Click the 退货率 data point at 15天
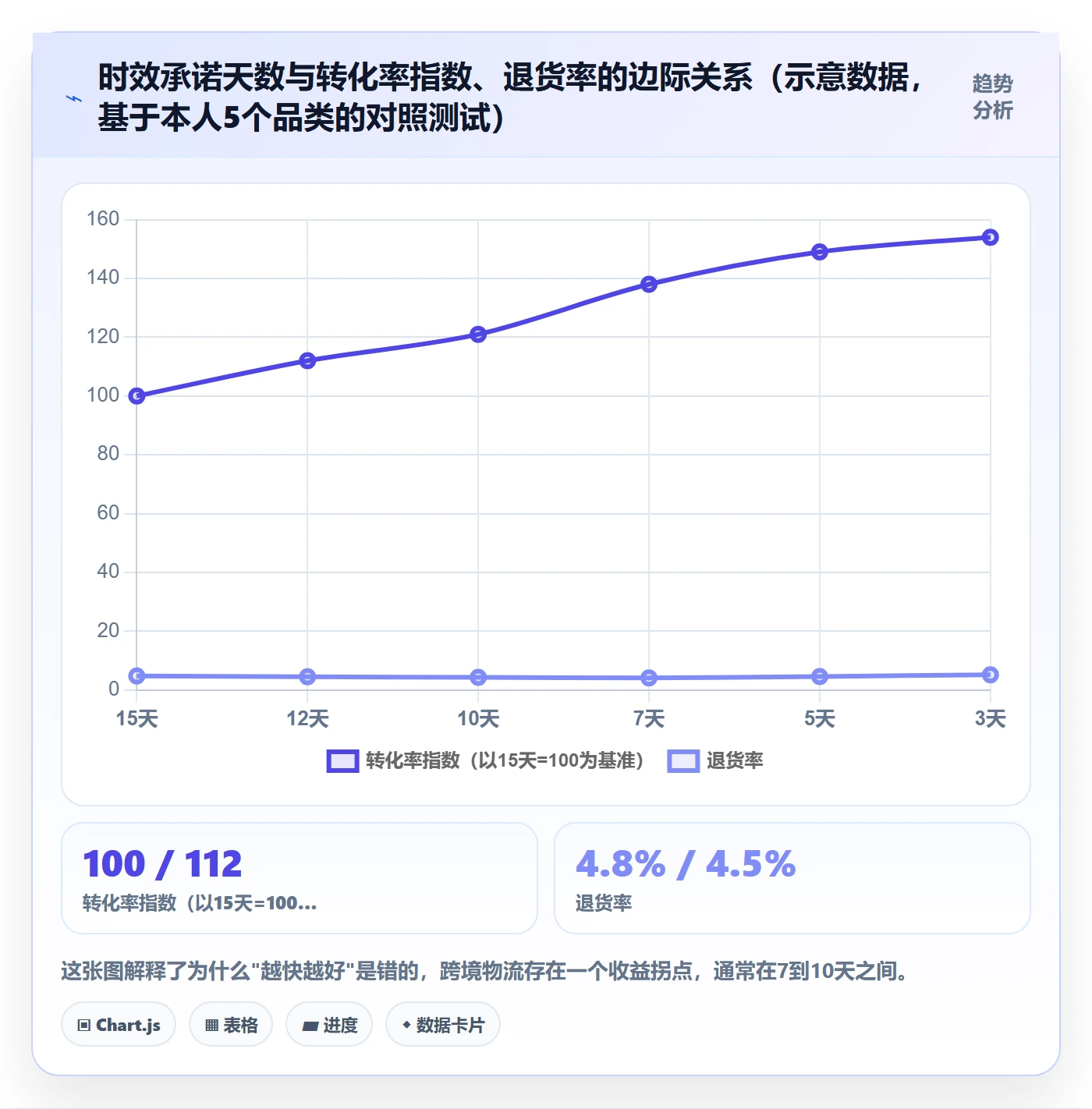Viewport: 1092px width, 1109px height. coord(136,676)
